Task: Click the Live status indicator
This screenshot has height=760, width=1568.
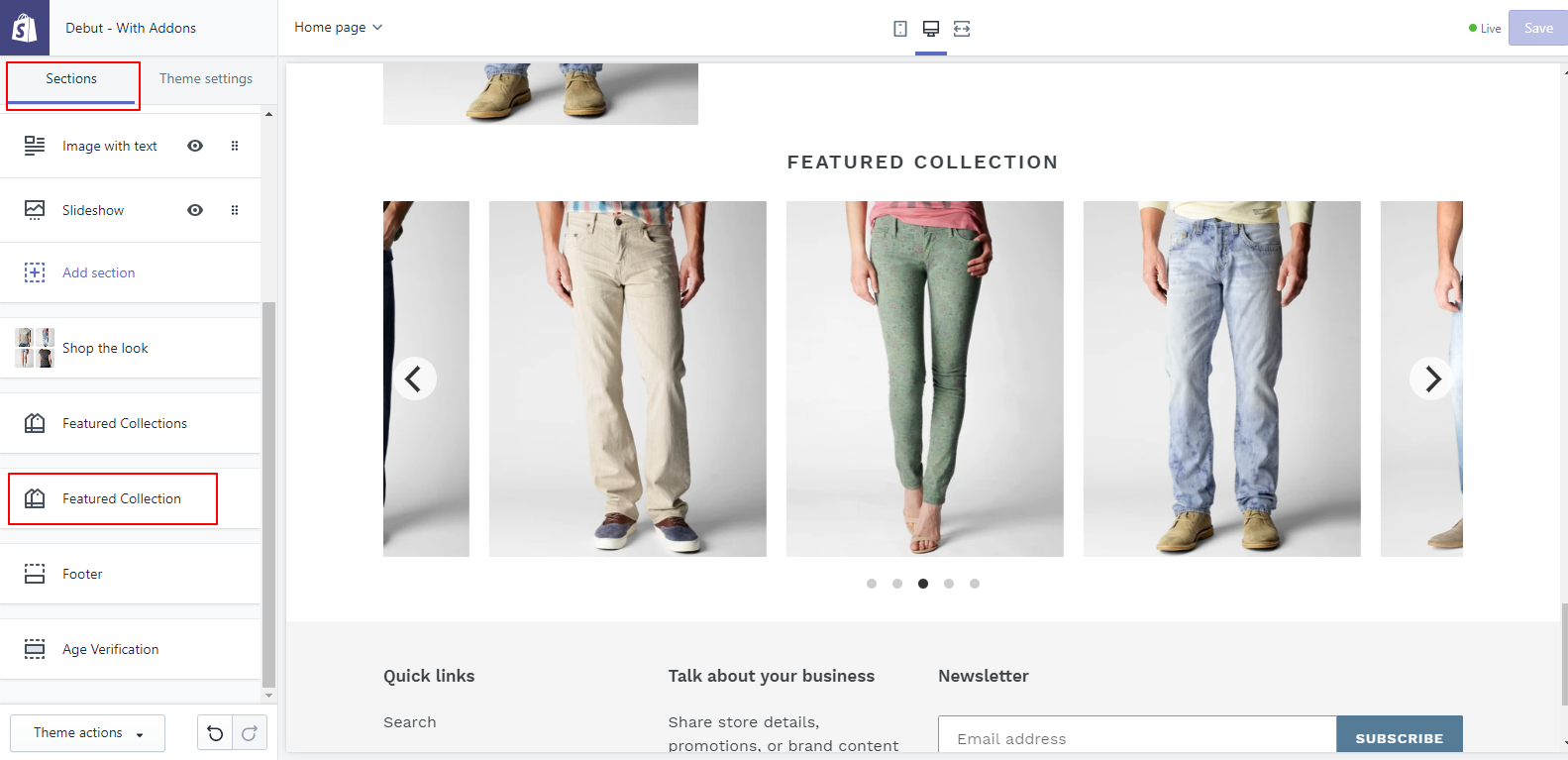Action: click(x=1485, y=29)
